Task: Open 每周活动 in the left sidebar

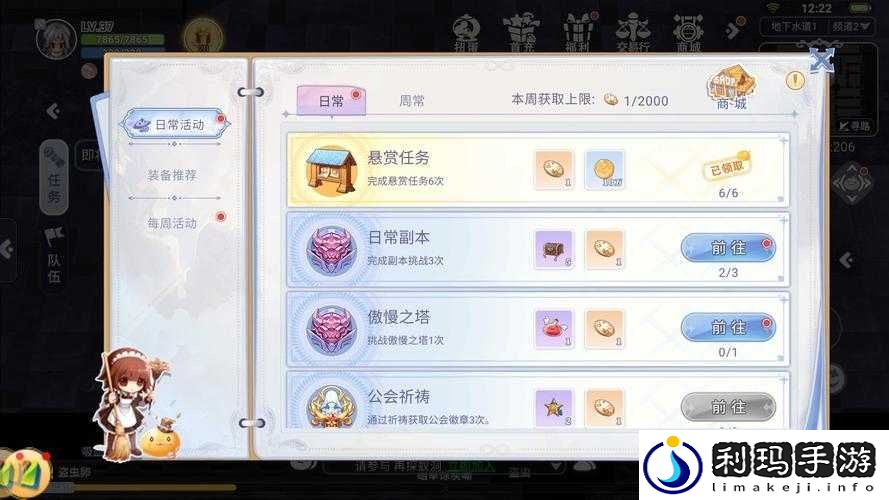Action: pos(172,223)
